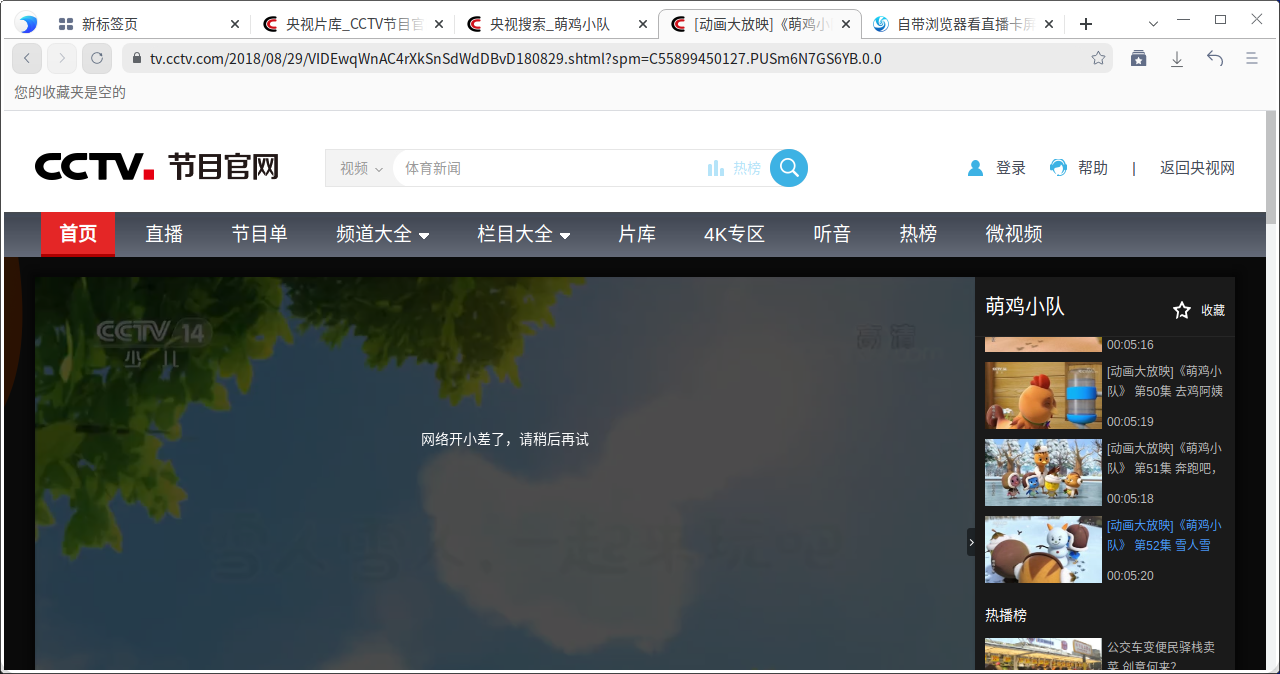This screenshot has width=1280, height=674.
Task: Open the tab list dropdown chevron
Action: [1153, 24]
